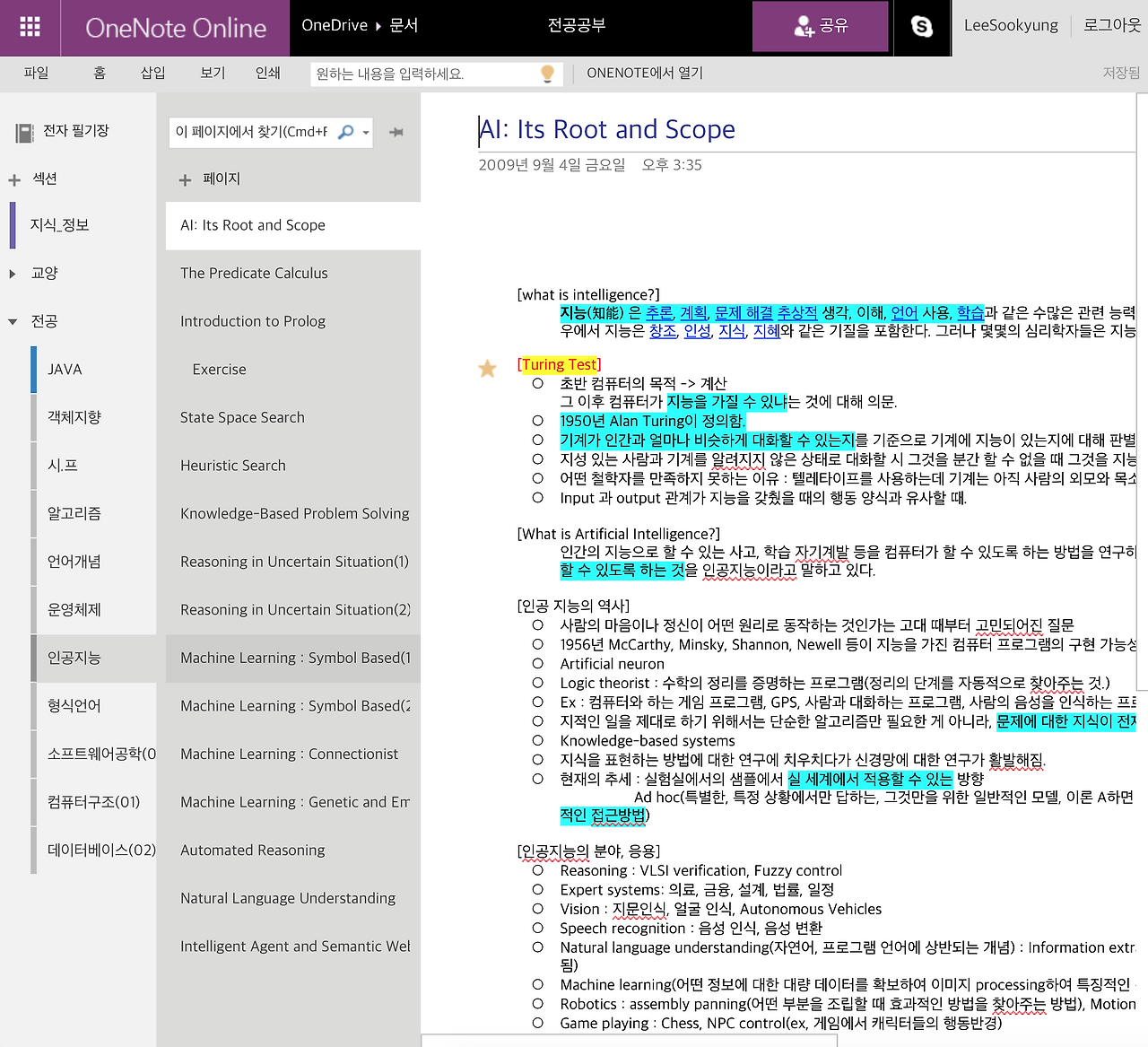Collapse the 전공 section group
The width and height of the screenshot is (1148, 1047).
[13, 321]
